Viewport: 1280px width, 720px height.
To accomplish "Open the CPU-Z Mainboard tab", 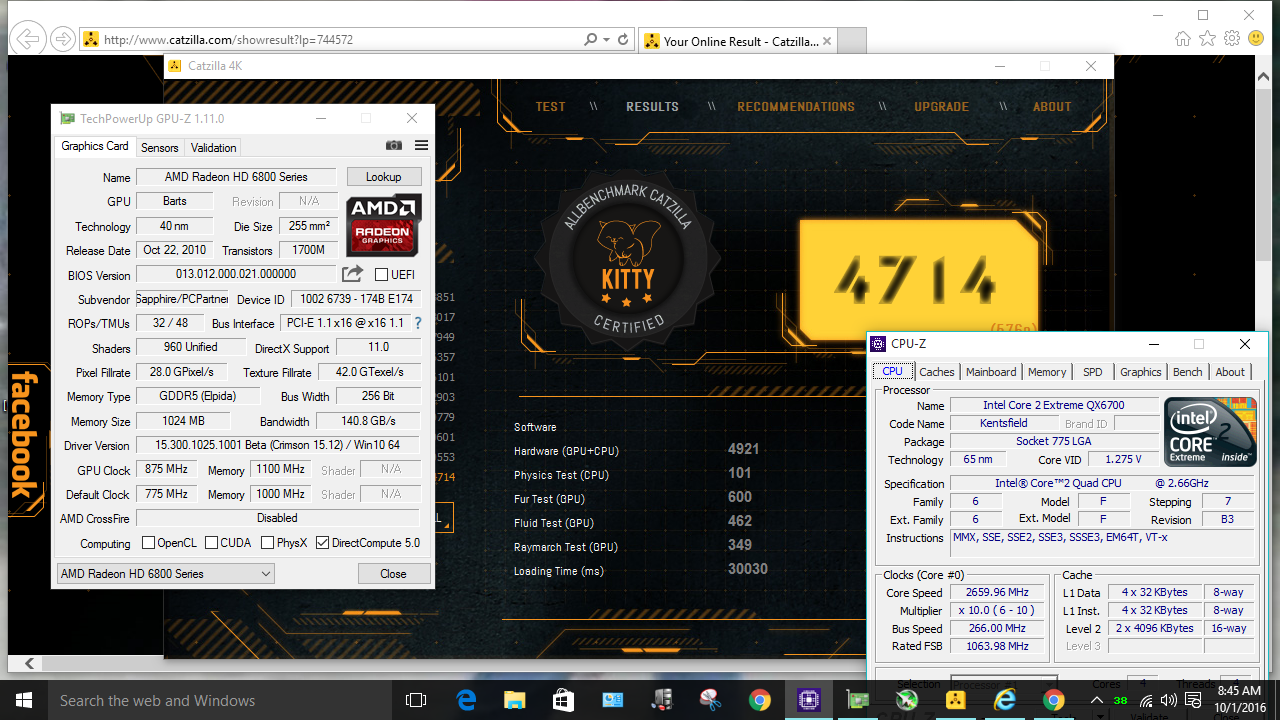I will pos(991,372).
